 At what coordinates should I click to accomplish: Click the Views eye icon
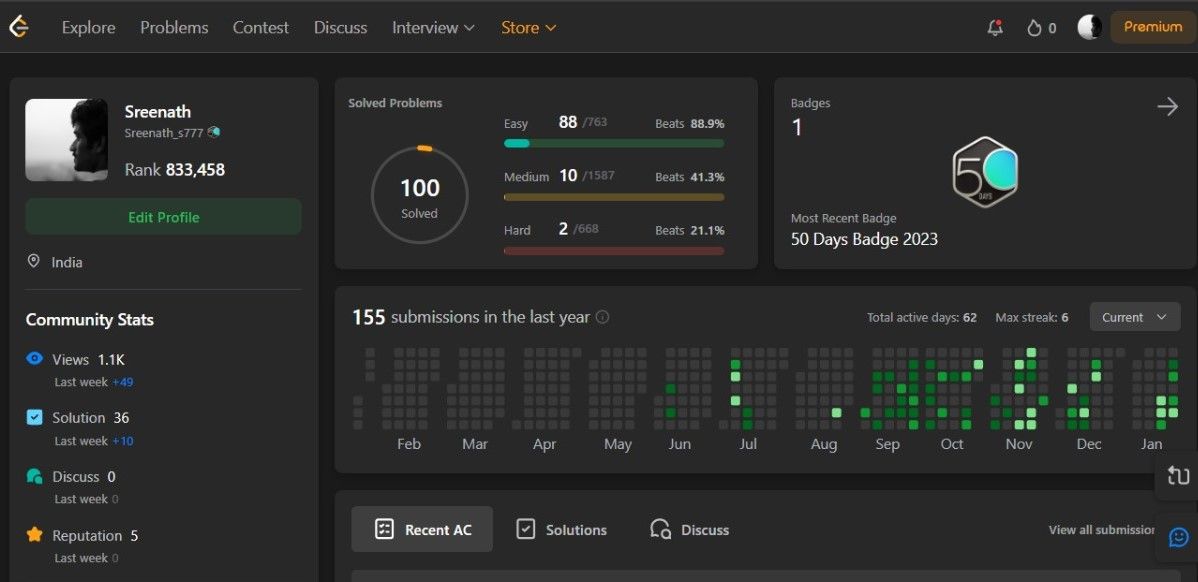coord(35,359)
